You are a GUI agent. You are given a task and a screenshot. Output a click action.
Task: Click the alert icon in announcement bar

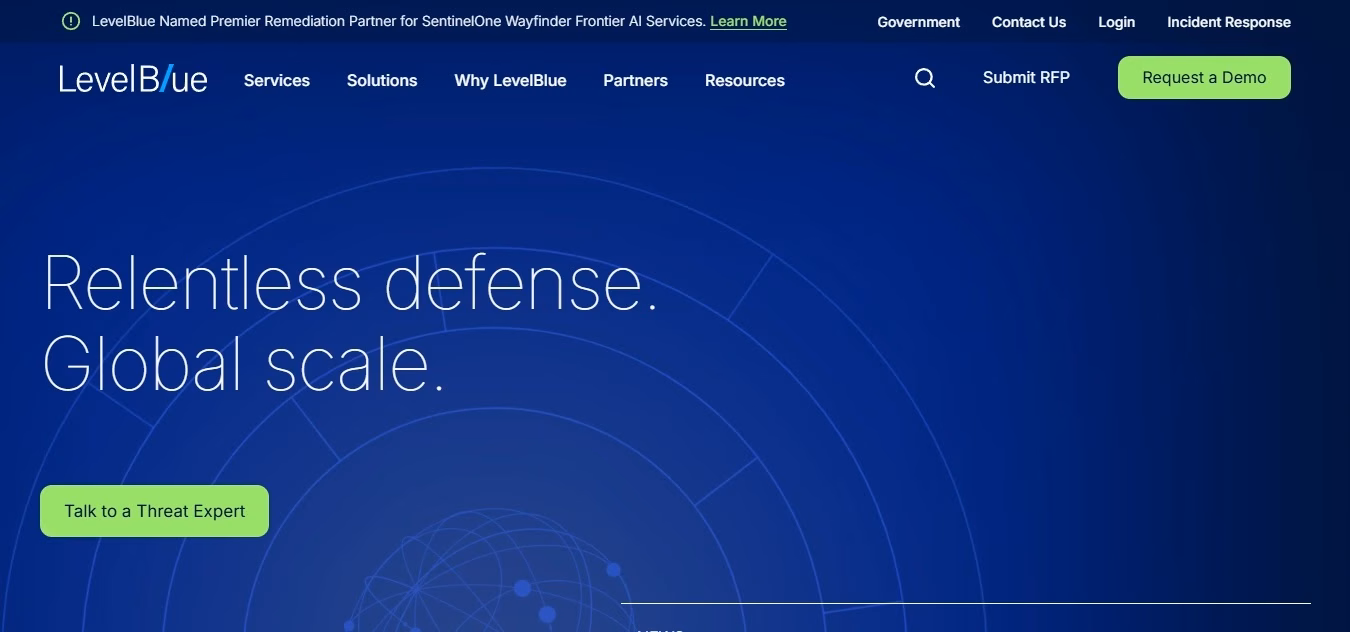tap(71, 21)
